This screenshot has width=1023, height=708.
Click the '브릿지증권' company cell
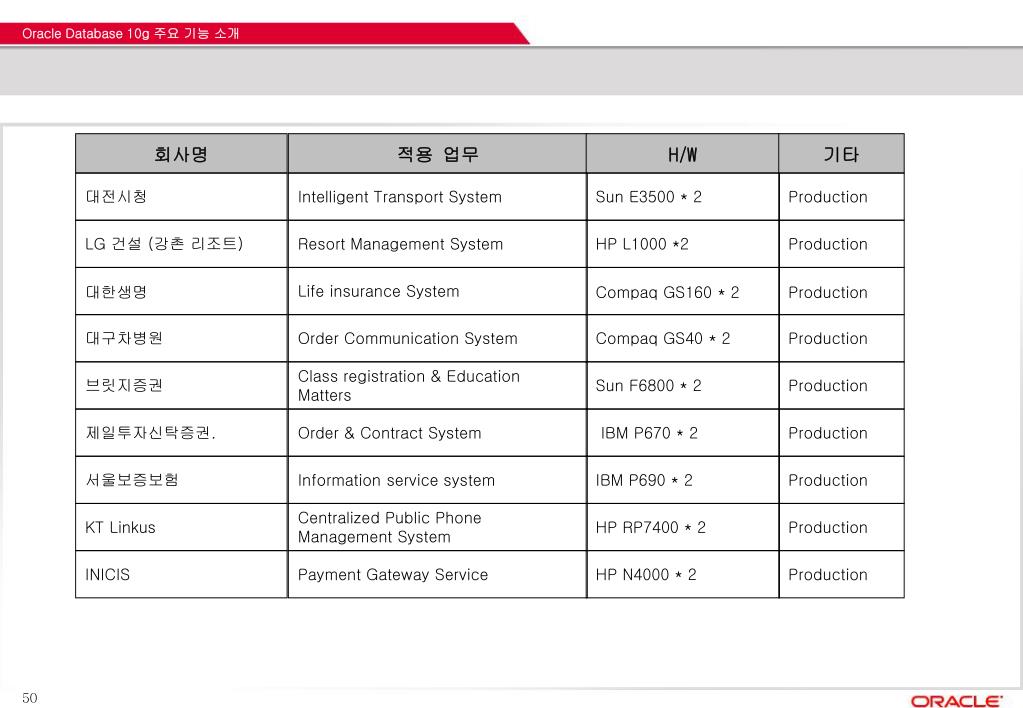181,386
